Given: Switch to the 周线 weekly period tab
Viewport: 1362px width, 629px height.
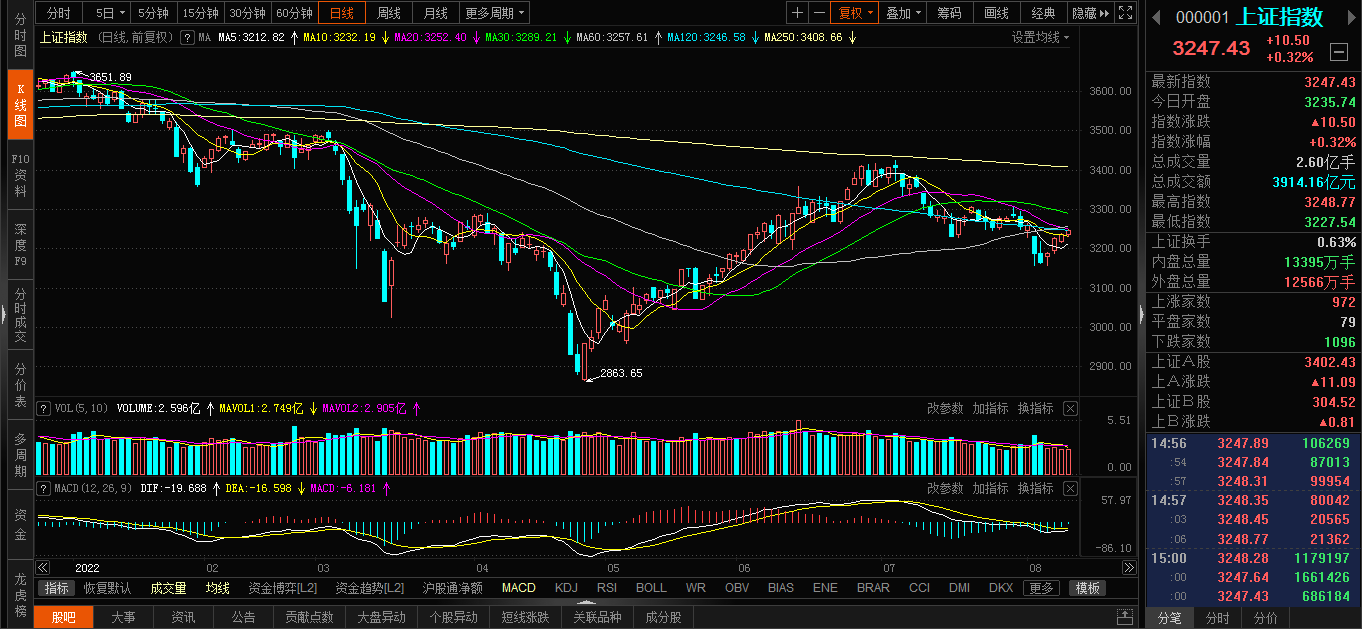Looking at the screenshot, I should (388, 13).
